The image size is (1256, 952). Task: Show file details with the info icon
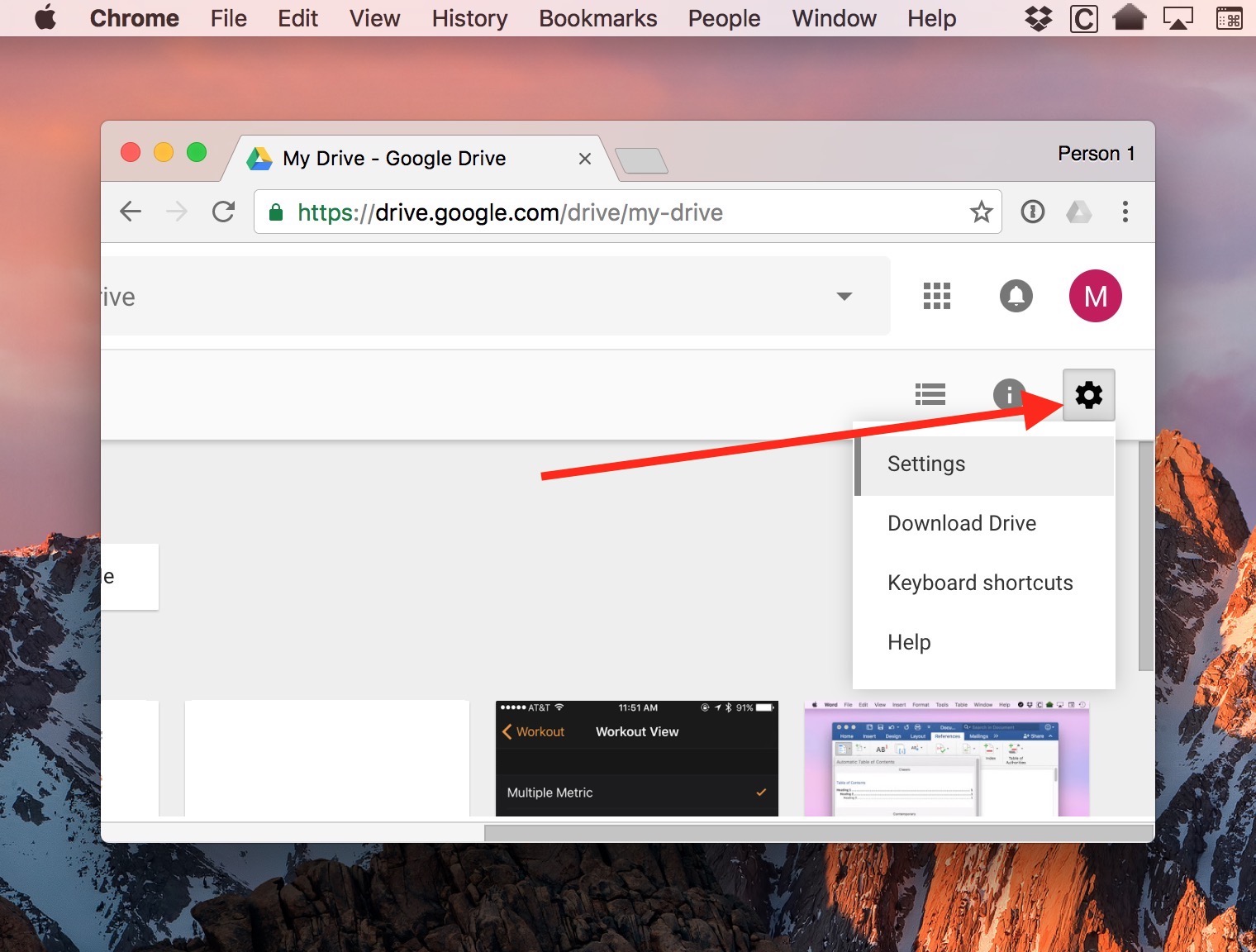coord(1009,395)
